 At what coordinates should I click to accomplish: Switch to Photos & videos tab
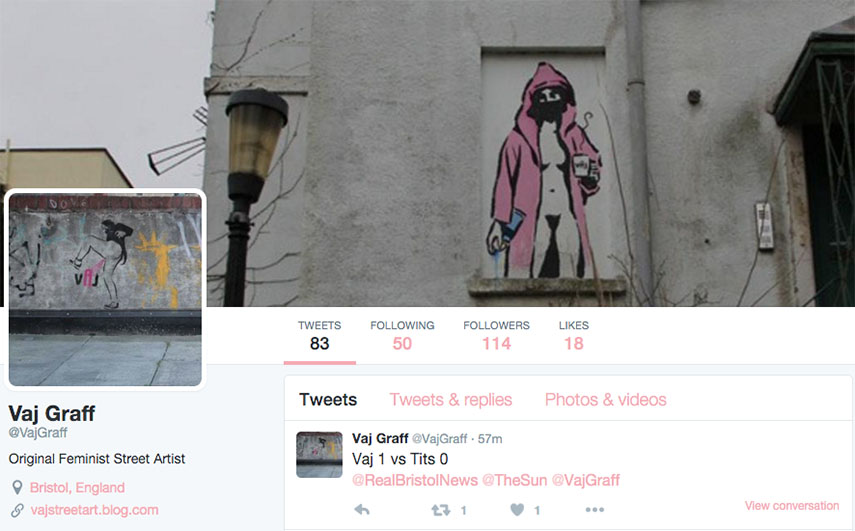[605, 400]
